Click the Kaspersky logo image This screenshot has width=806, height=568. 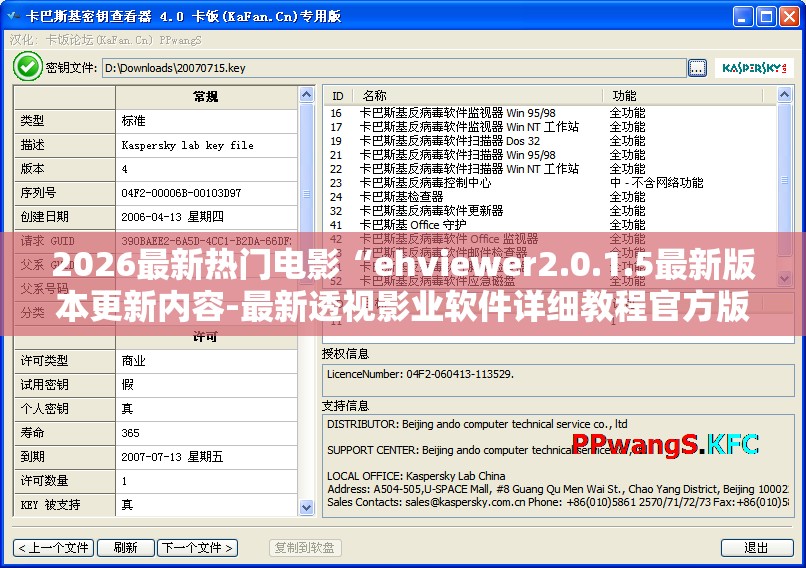click(x=754, y=68)
